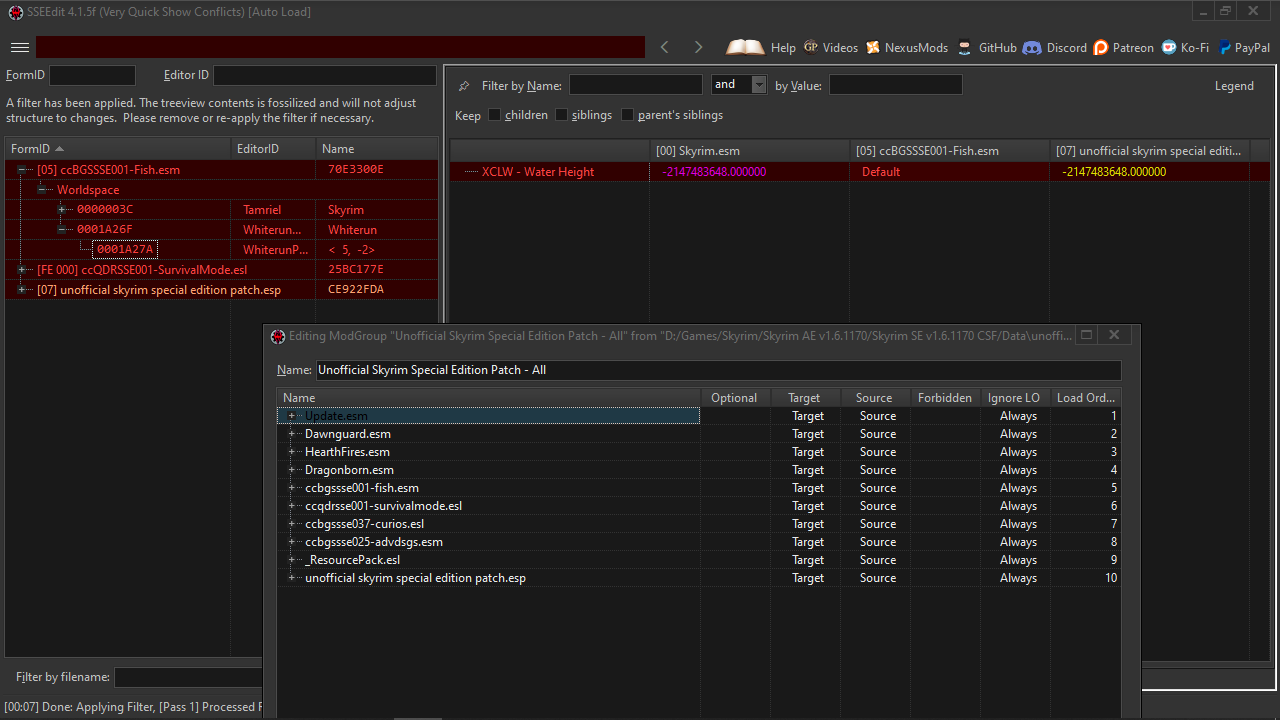Collapse the Worldspace tree node
Screen dimensions: 1280x720
coord(42,190)
